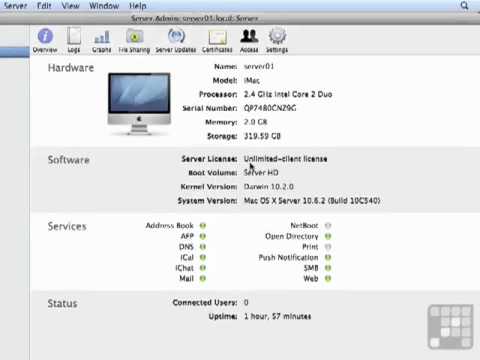Click the Software section heading
Image resolution: width=480 pixels, height=360 pixels.
tap(69, 160)
